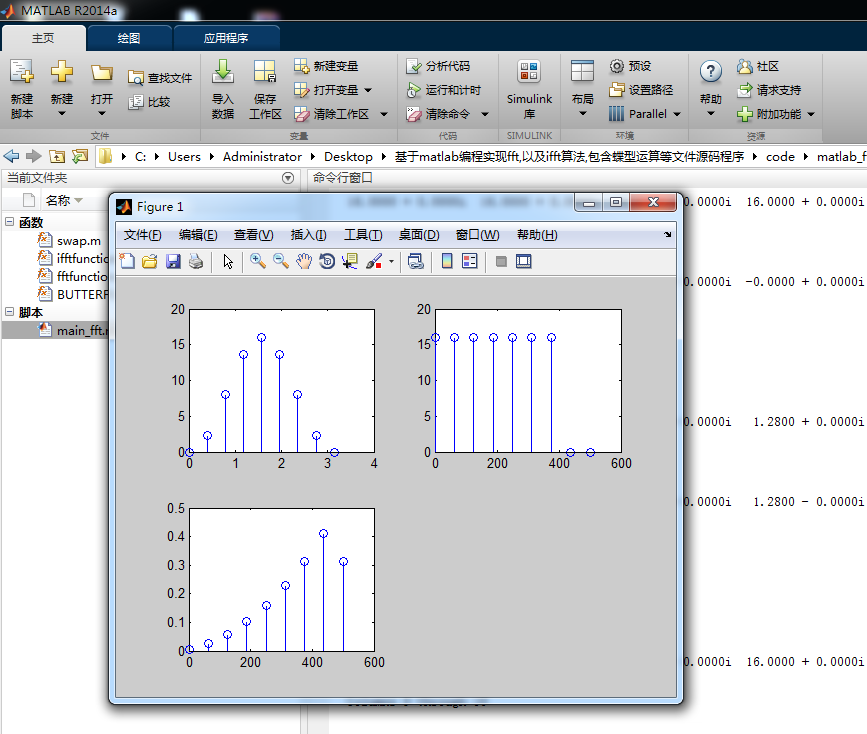Select the swap.m file
Viewport: 867px width, 734px height.
tap(70, 241)
